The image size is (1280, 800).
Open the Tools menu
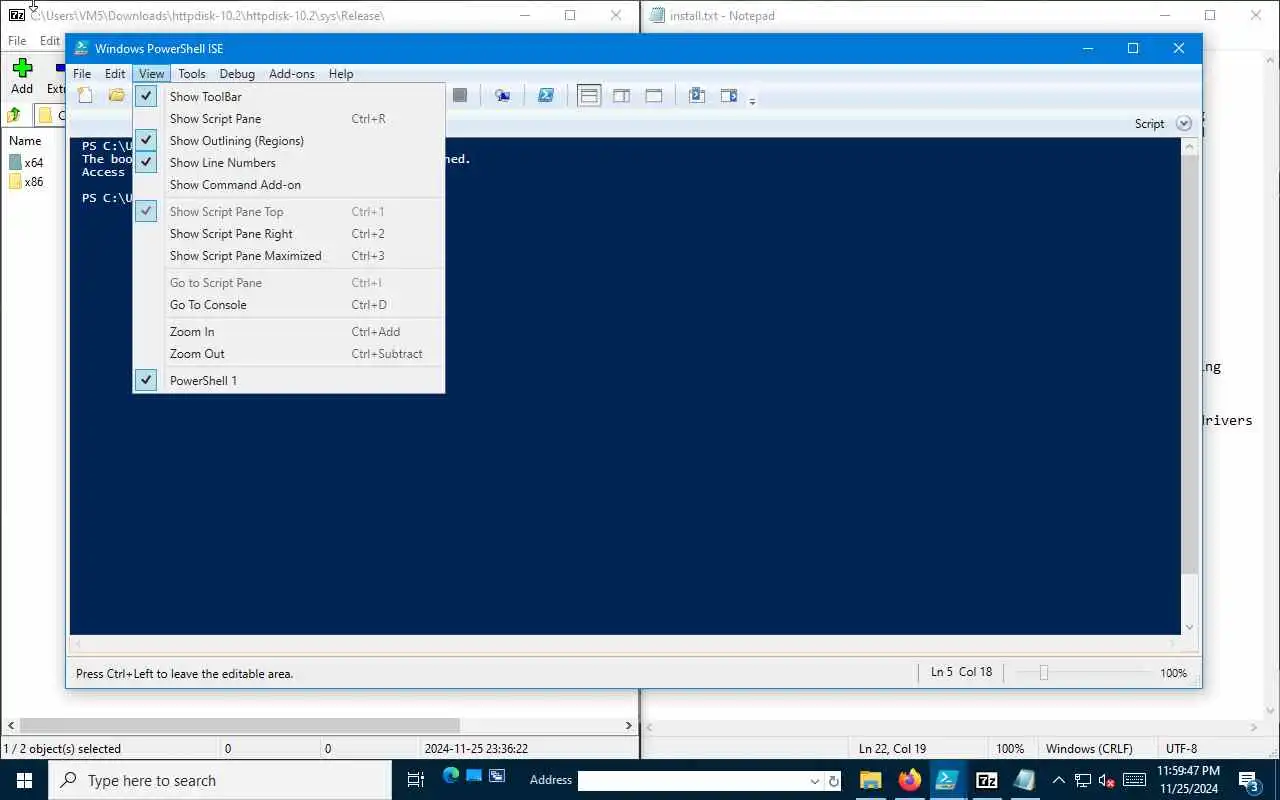point(192,74)
